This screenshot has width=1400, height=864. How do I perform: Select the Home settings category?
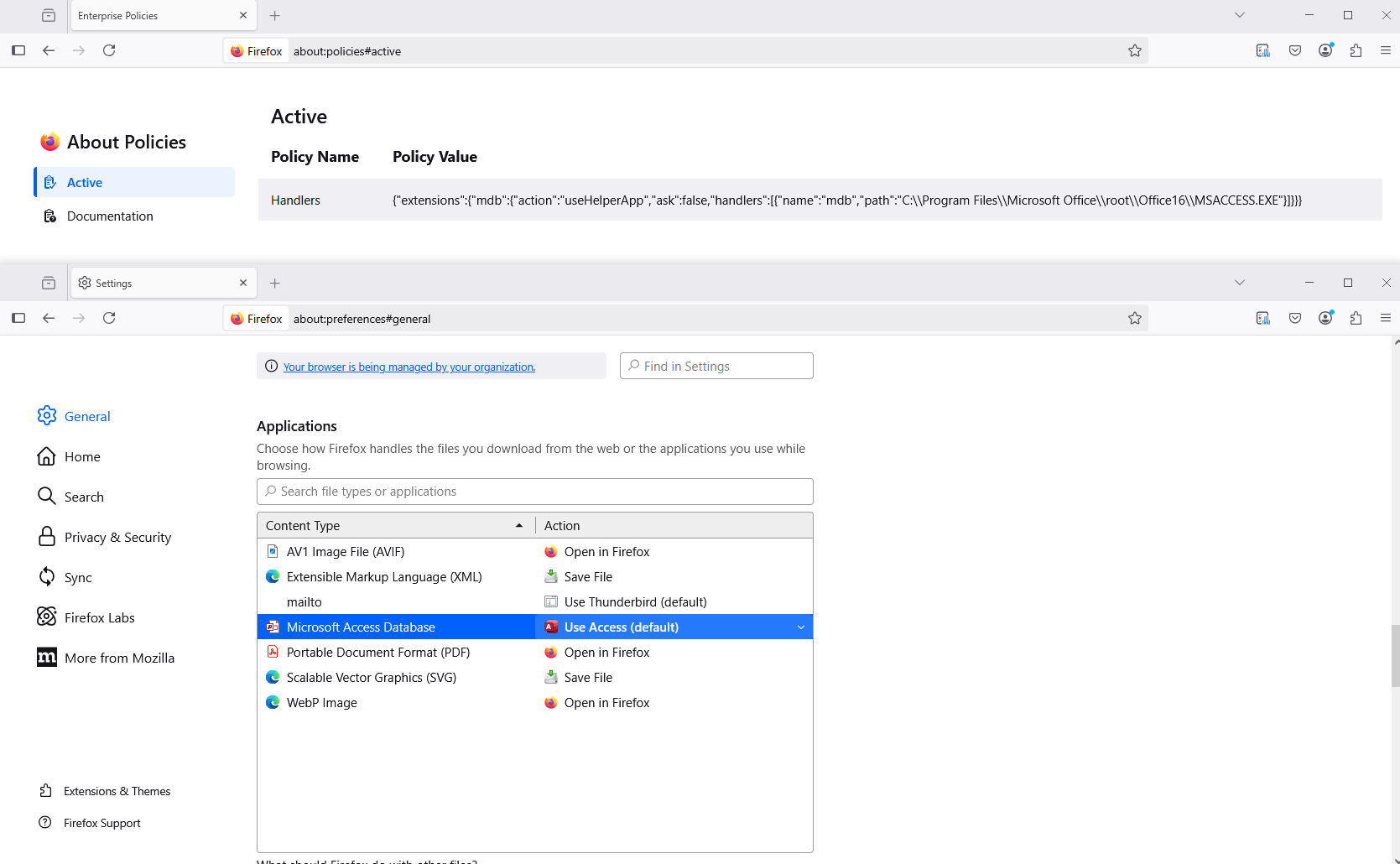[x=69, y=456]
